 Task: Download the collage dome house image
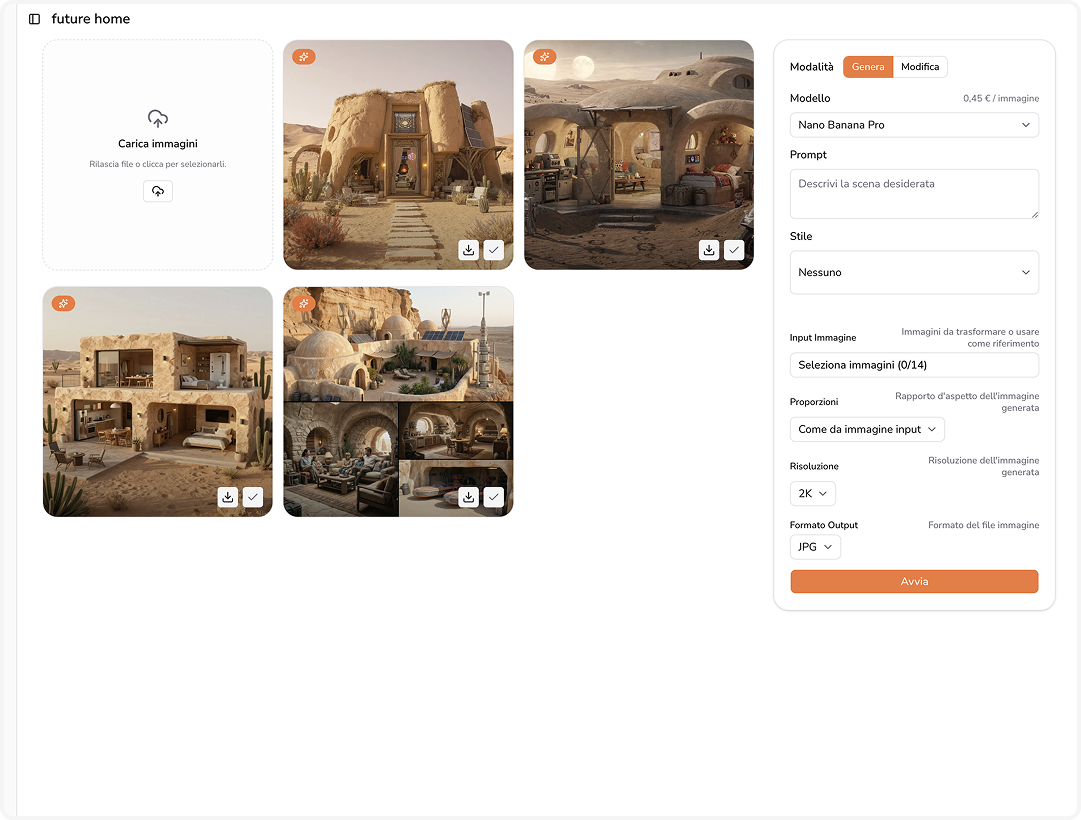coord(468,497)
